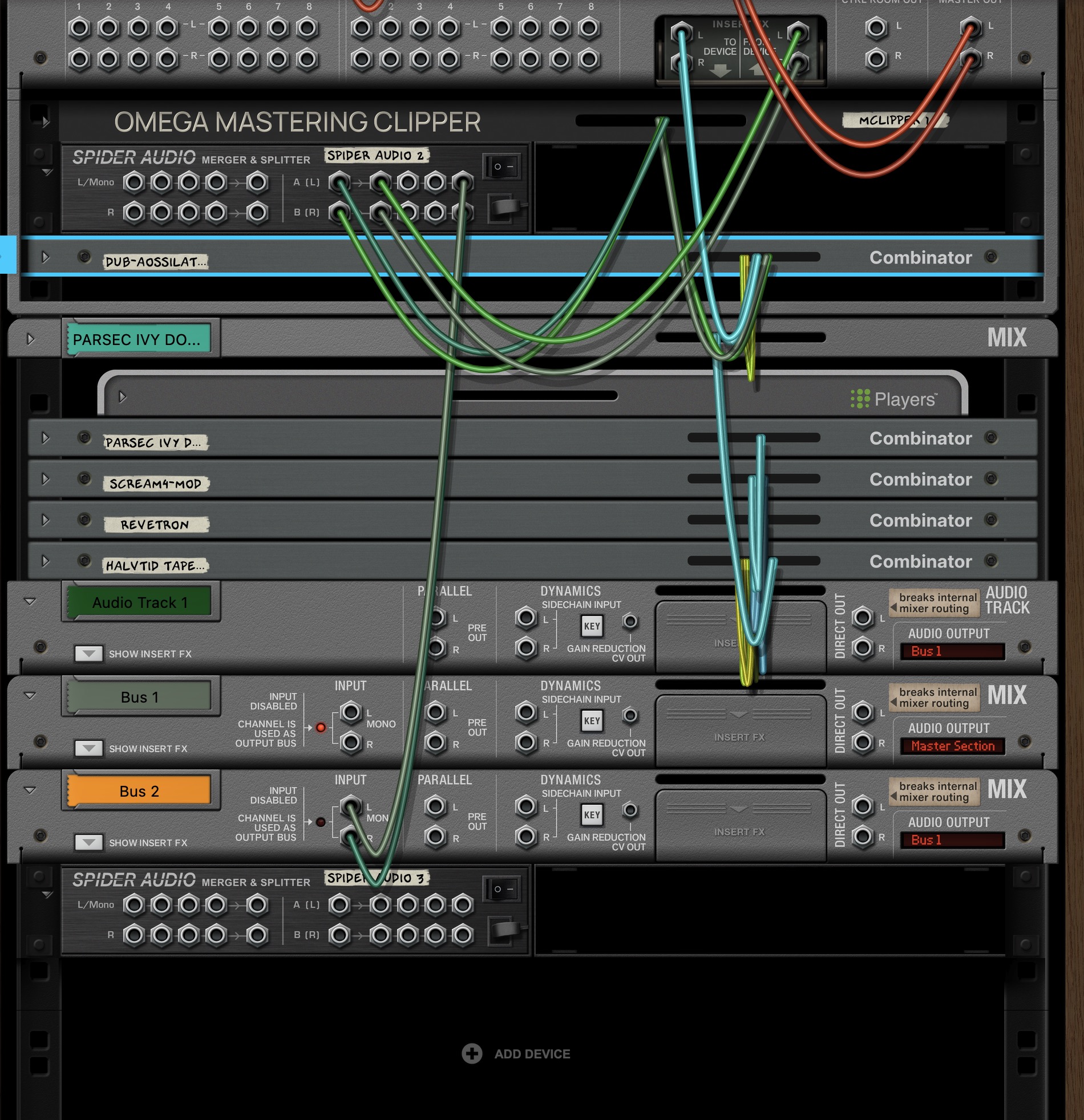The height and width of the screenshot is (1120, 1084).
Task: Click Spider Audio 3 merger R first input jack
Action: (x=134, y=935)
